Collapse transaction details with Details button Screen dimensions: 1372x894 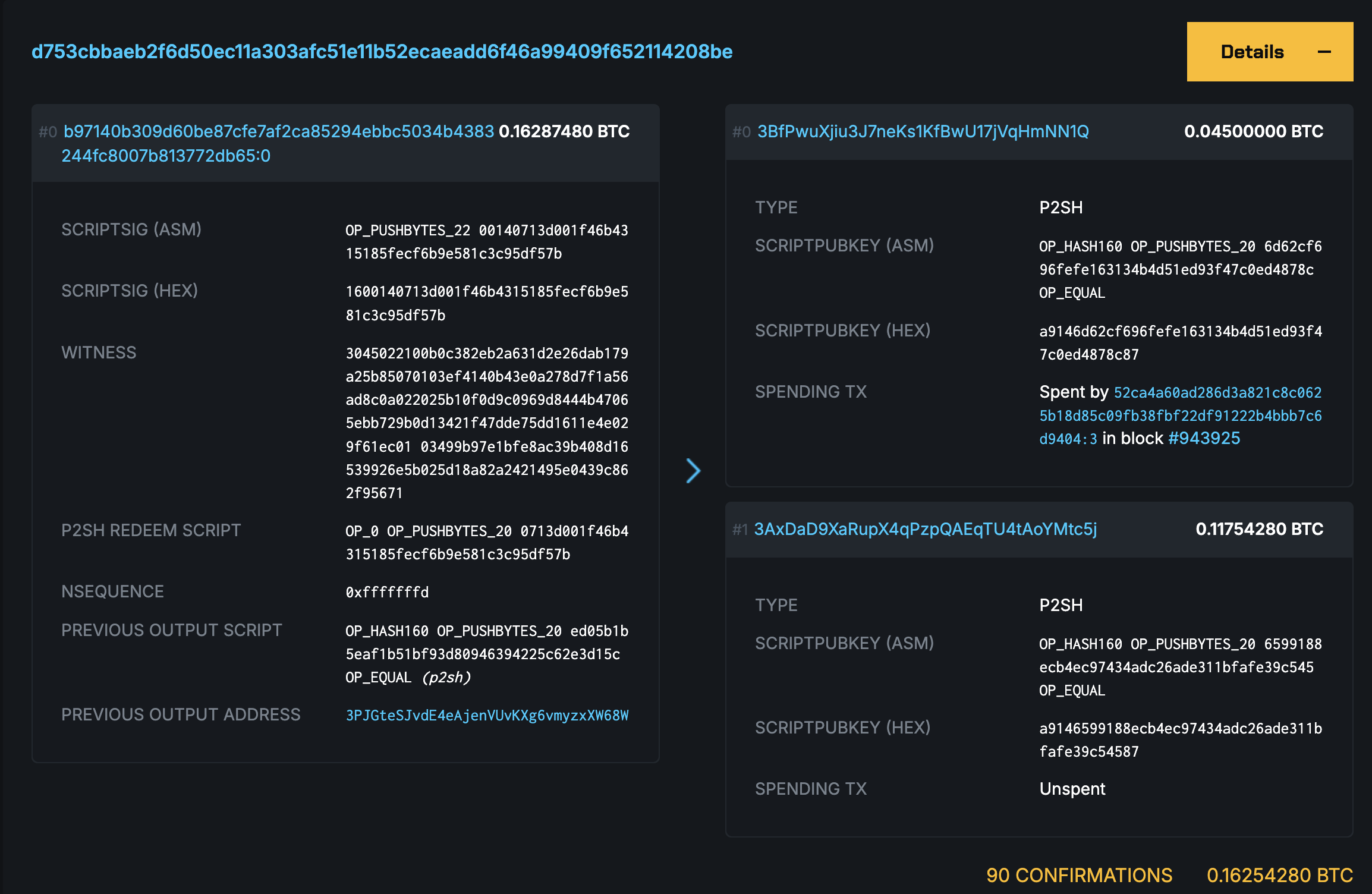(x=1270, y=52)
